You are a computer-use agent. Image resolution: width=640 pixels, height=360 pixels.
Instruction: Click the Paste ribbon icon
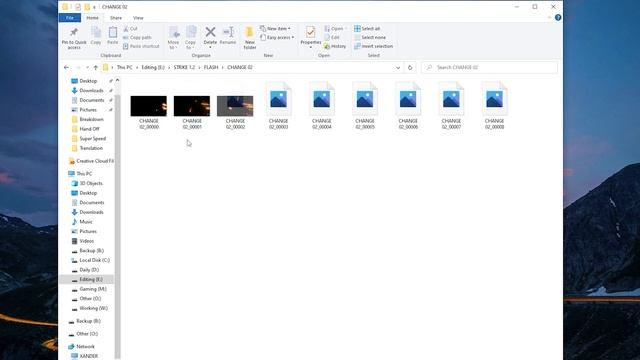click(x=113, y=33)
